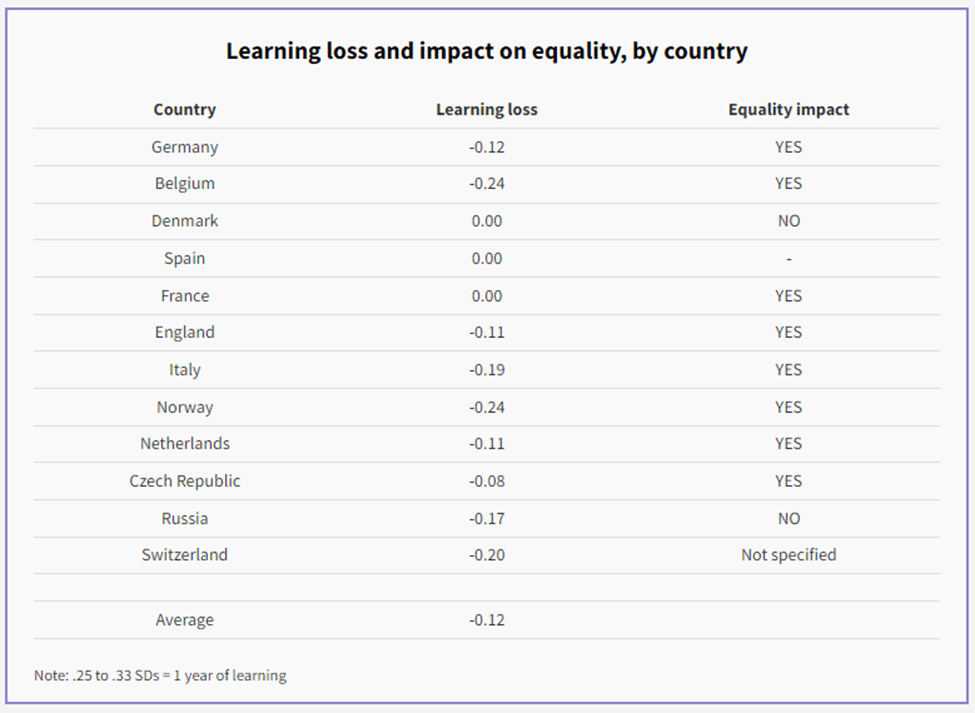Click the Spain country cell

pos(184,258)
